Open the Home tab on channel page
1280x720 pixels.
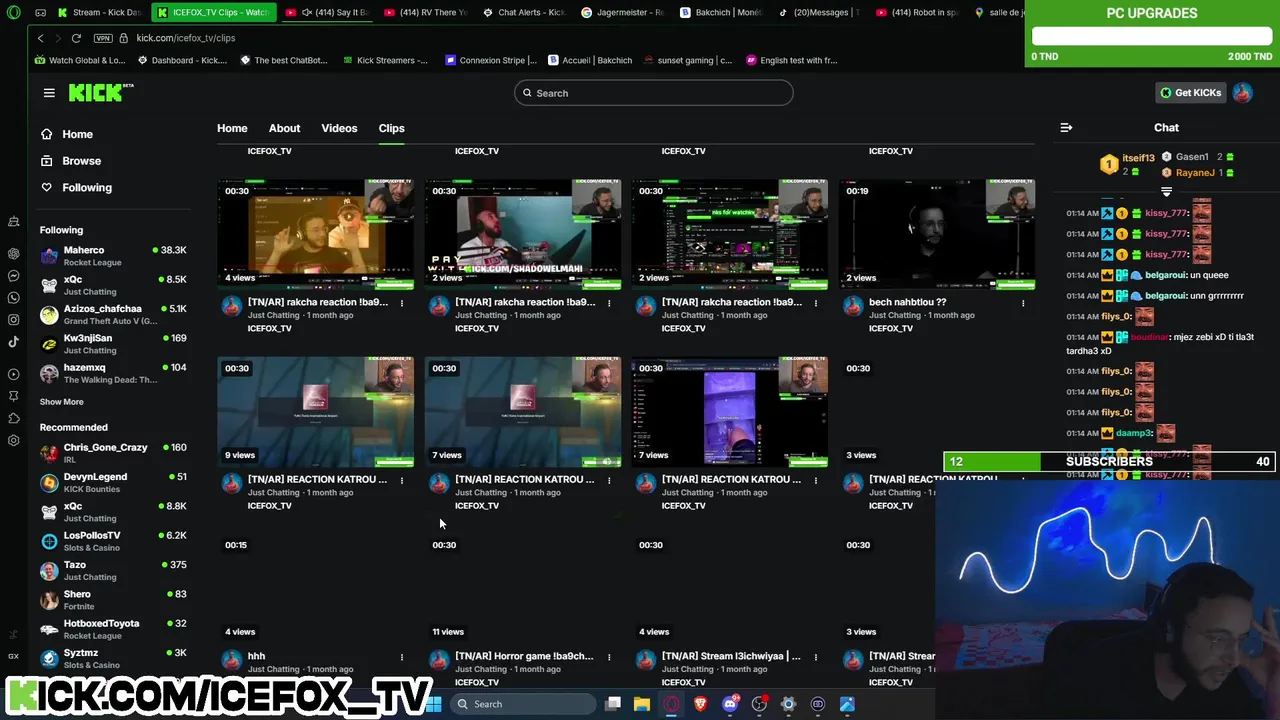[232, 128]
